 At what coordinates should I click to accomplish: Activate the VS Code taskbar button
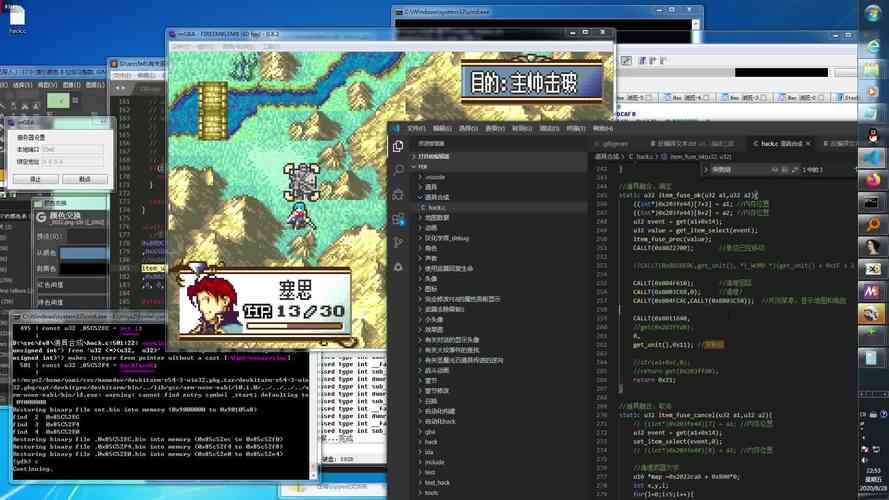873,157
